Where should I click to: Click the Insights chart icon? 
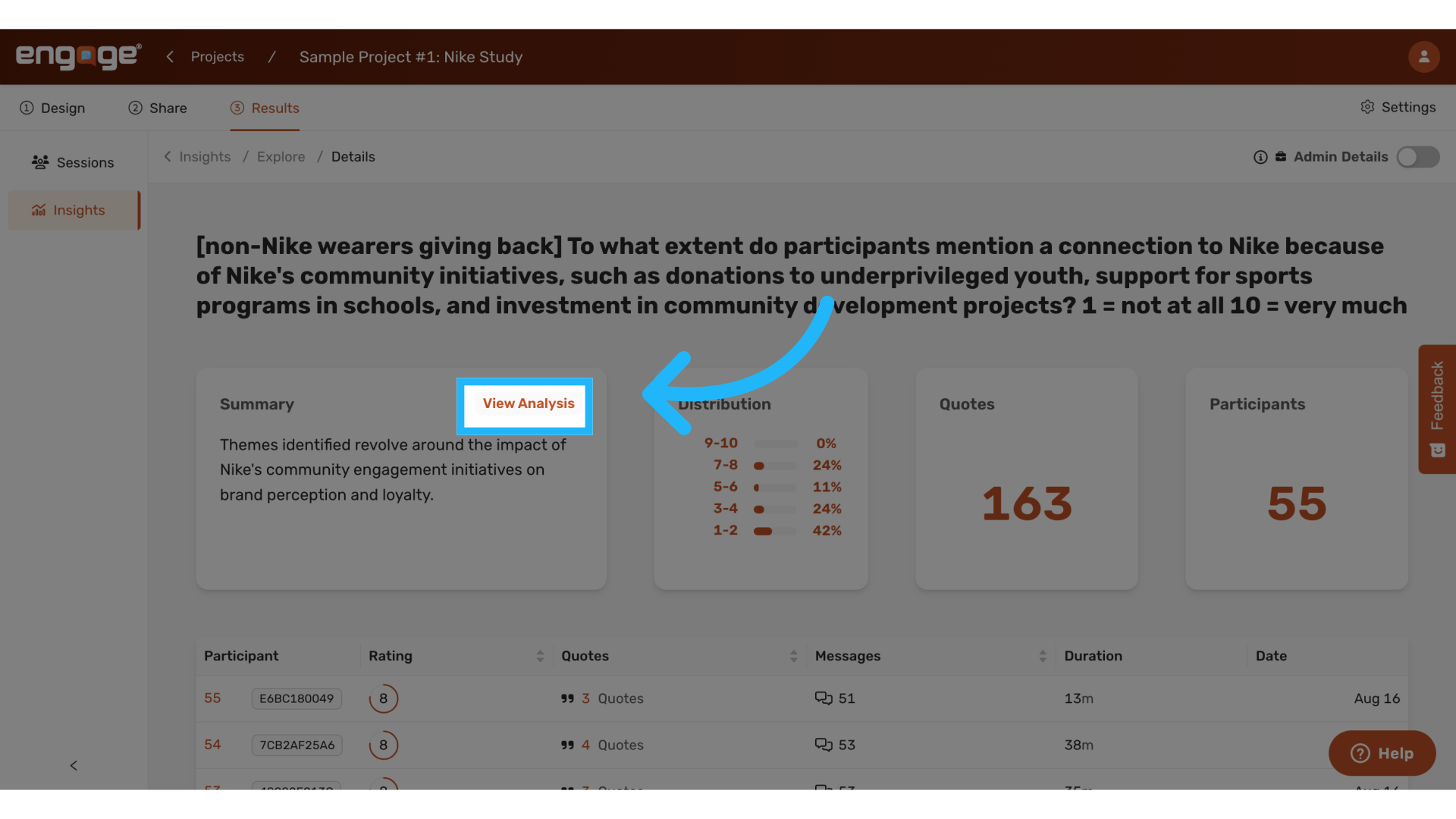(39, 210)
